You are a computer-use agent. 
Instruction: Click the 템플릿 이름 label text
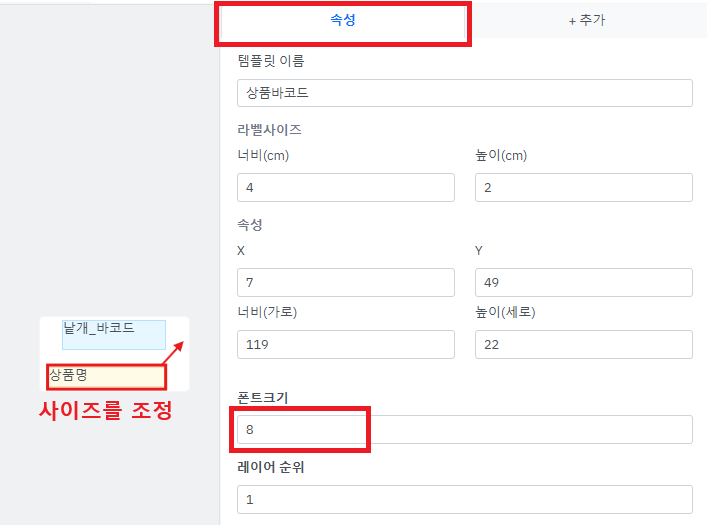pos(270,61)
